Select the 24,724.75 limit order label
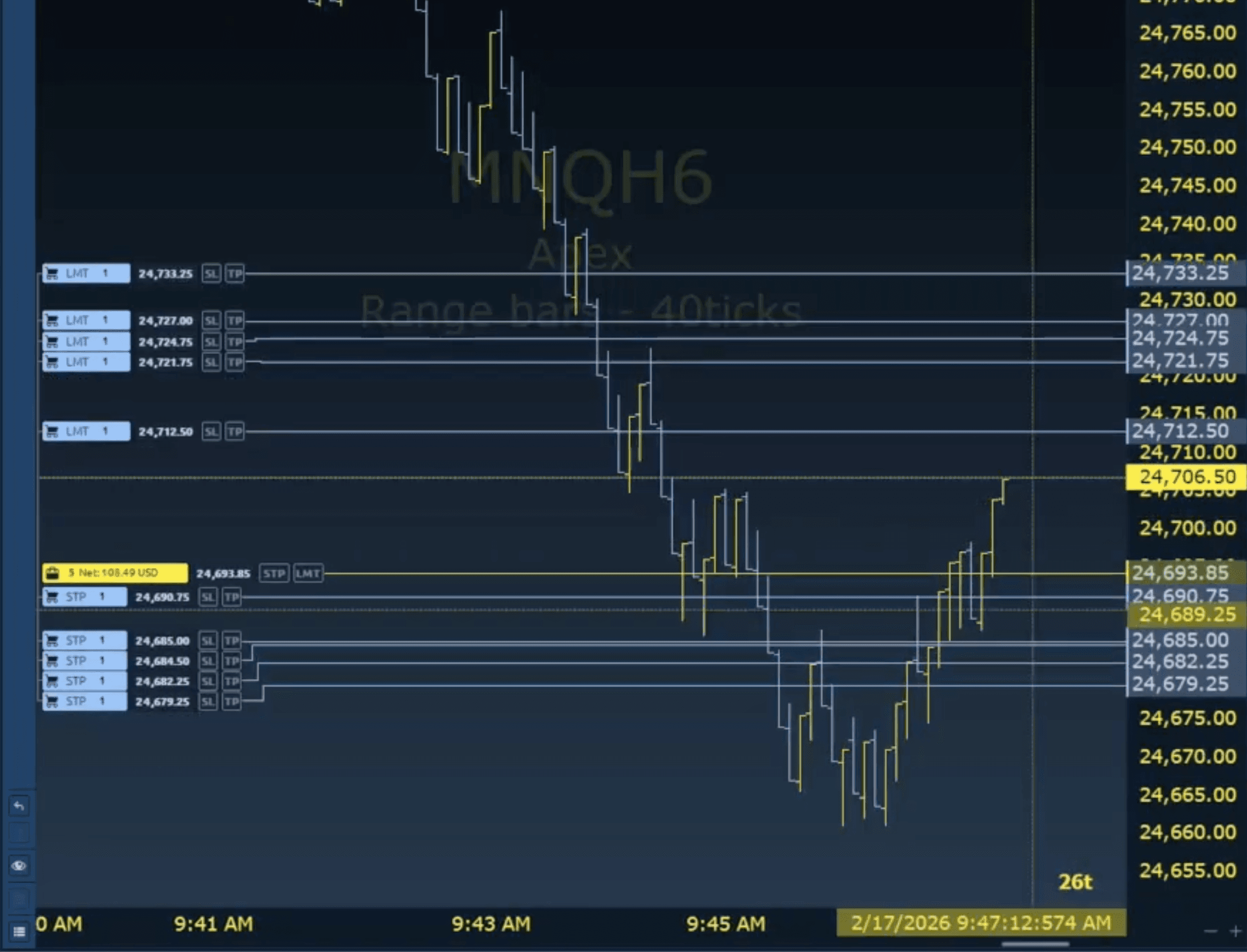The image size is (1247, 952). pyautogui.click(x=86, y=342)
